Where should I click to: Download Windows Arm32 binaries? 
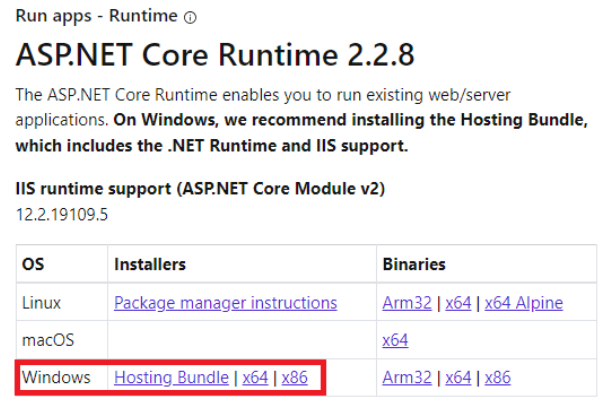click(407, 377)
